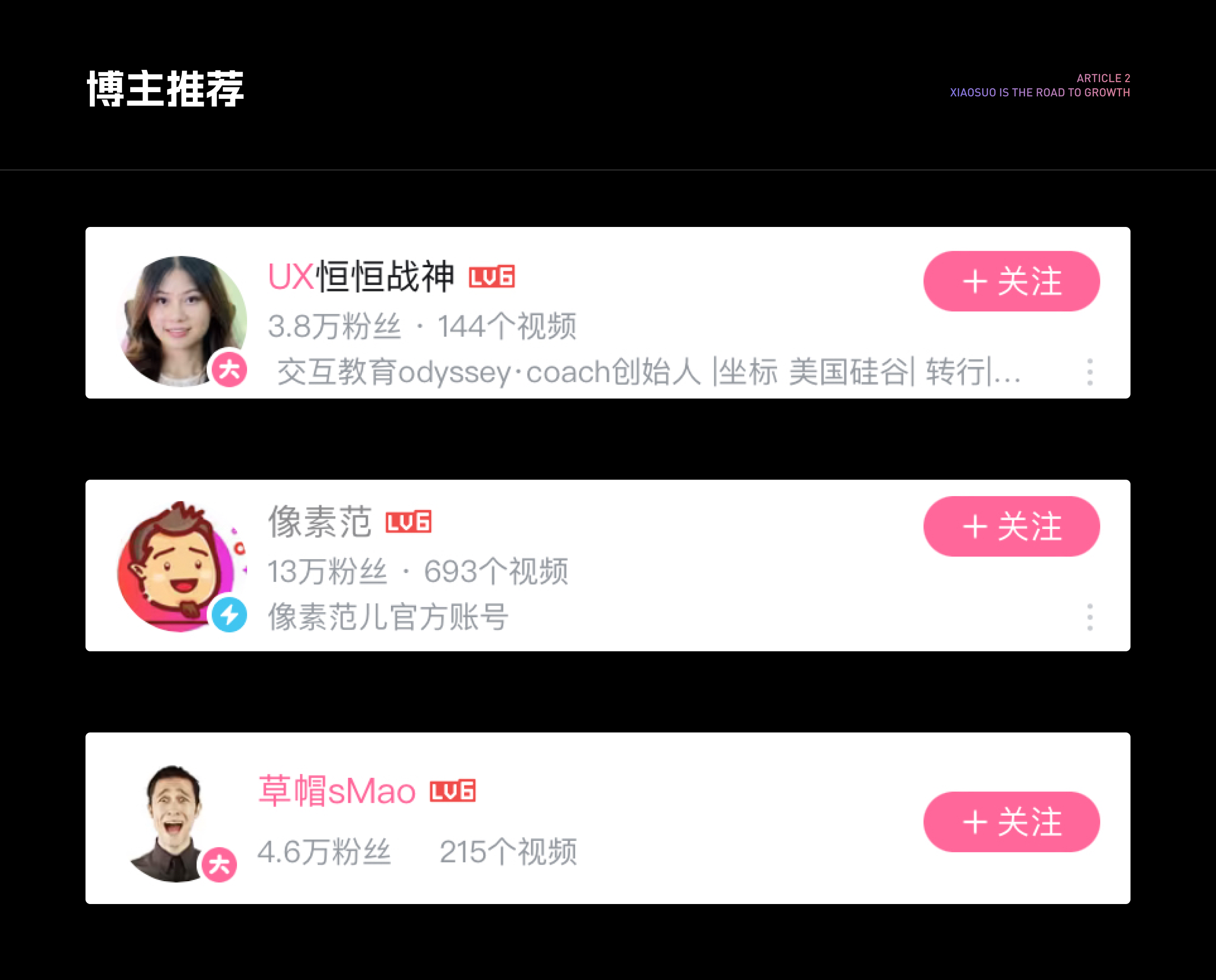Screen dimensions: 1216x980
Task: Open the UX恒恒战神 username link
Action: tap(361, 277)
